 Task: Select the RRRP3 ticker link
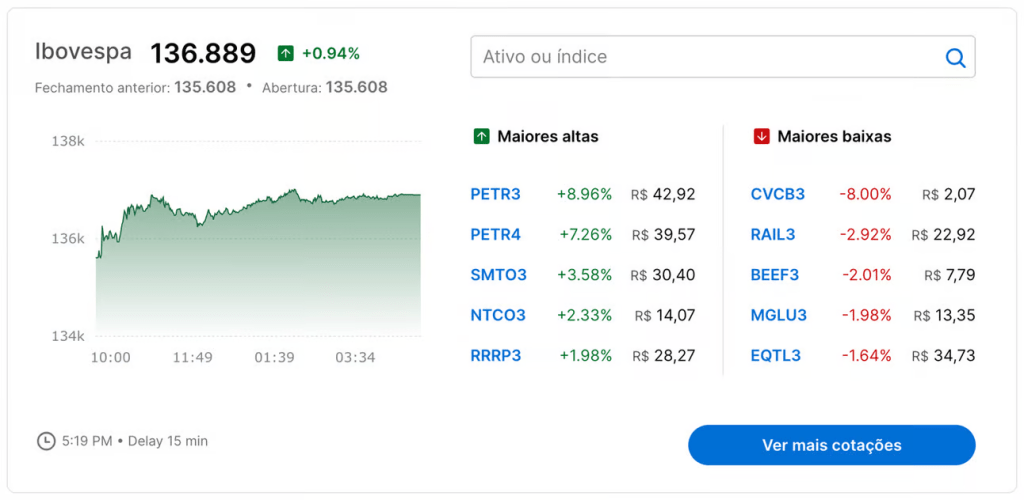coord(496,355)
